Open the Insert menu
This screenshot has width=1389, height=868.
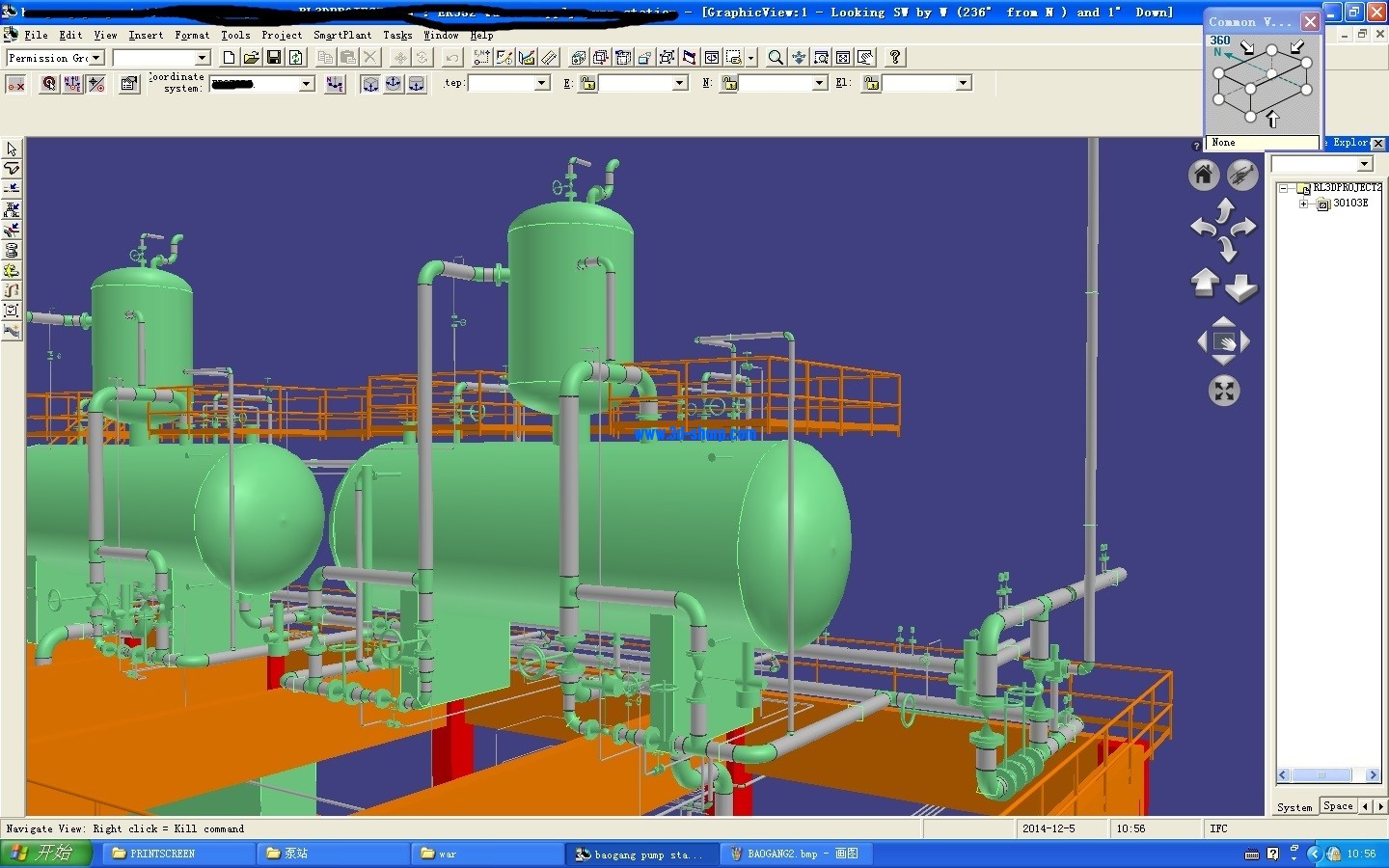point(146,36)
